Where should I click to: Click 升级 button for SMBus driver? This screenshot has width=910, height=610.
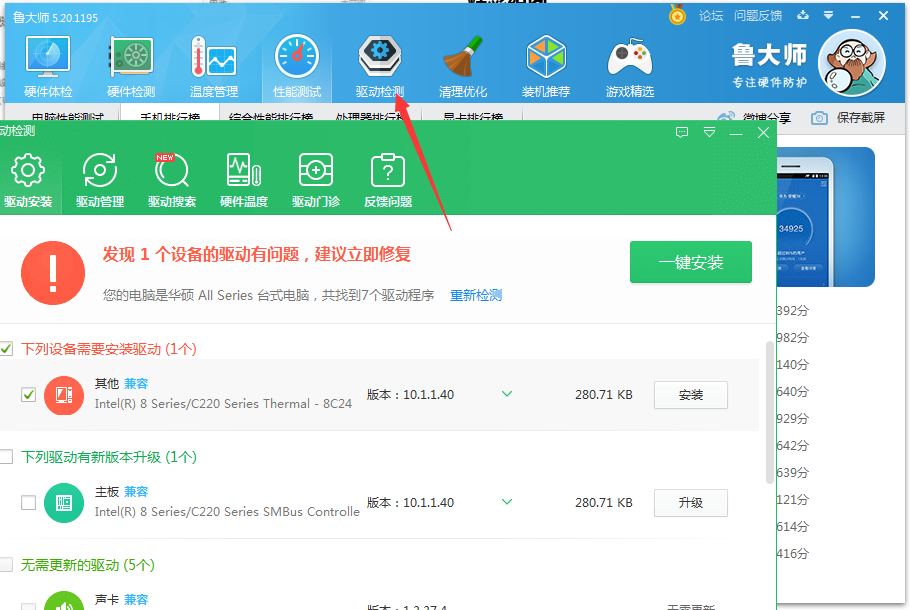click(x=691, y=503)
